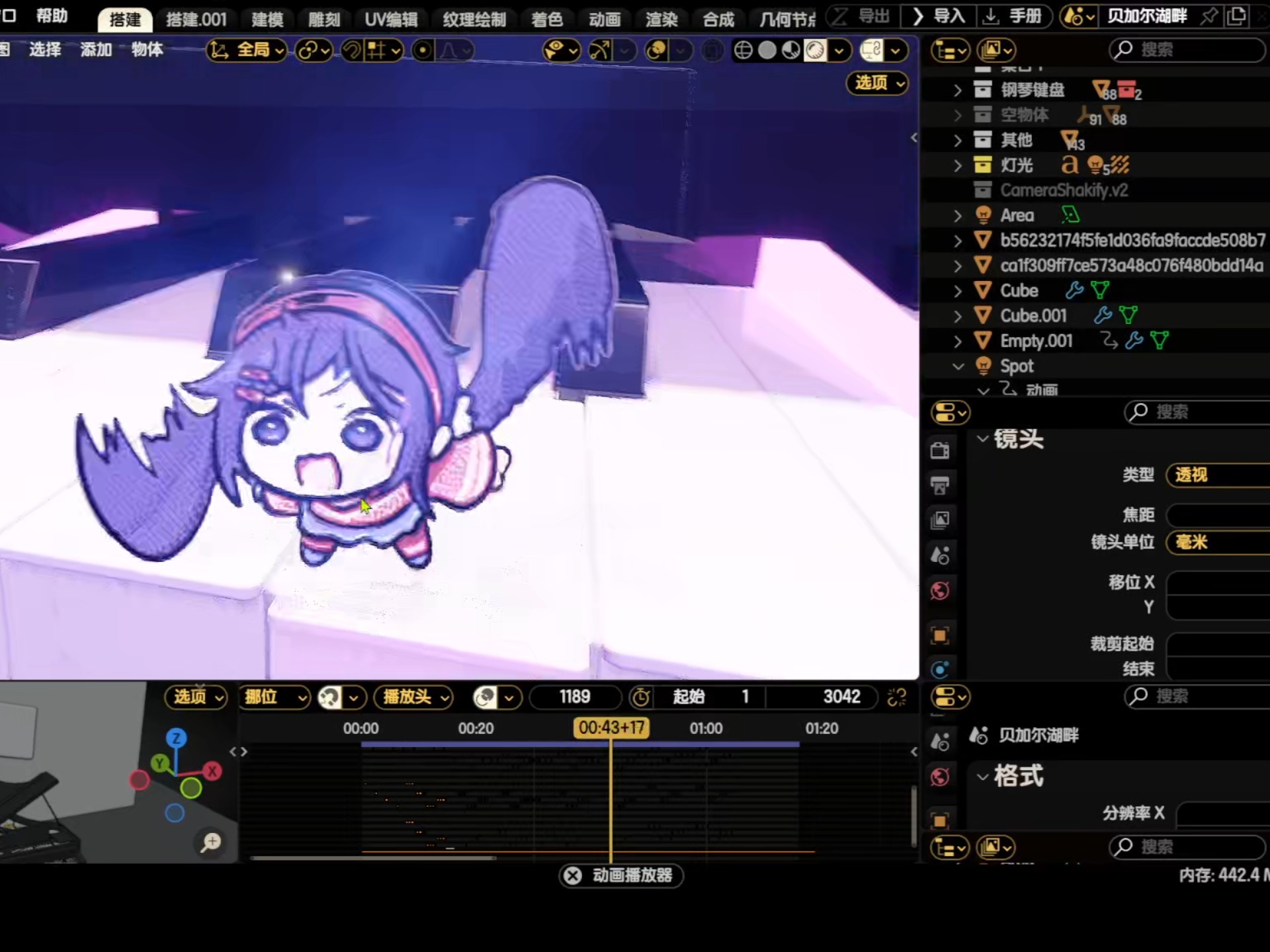
Task: Switch to the 渲染 workspace tab
Action: (661, 20)
